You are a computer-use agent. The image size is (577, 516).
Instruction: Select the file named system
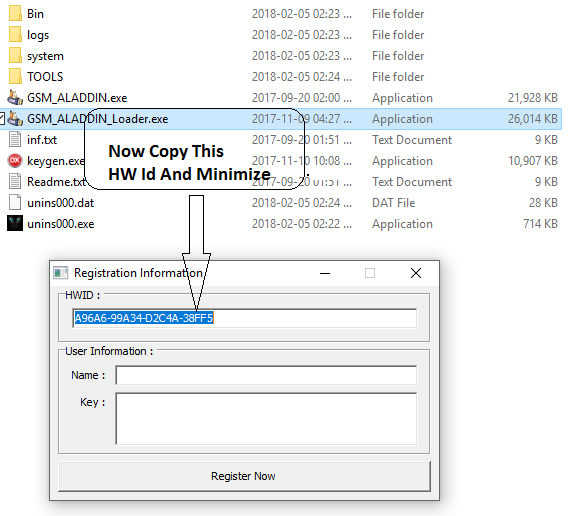point(45,56)
